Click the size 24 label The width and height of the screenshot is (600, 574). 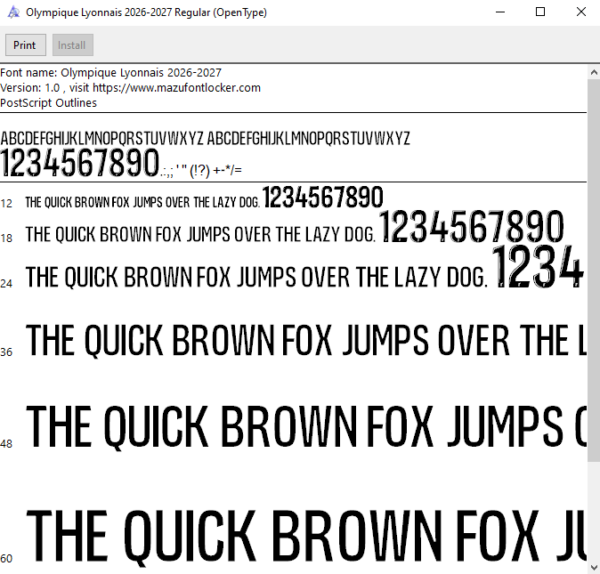[6, 284]
